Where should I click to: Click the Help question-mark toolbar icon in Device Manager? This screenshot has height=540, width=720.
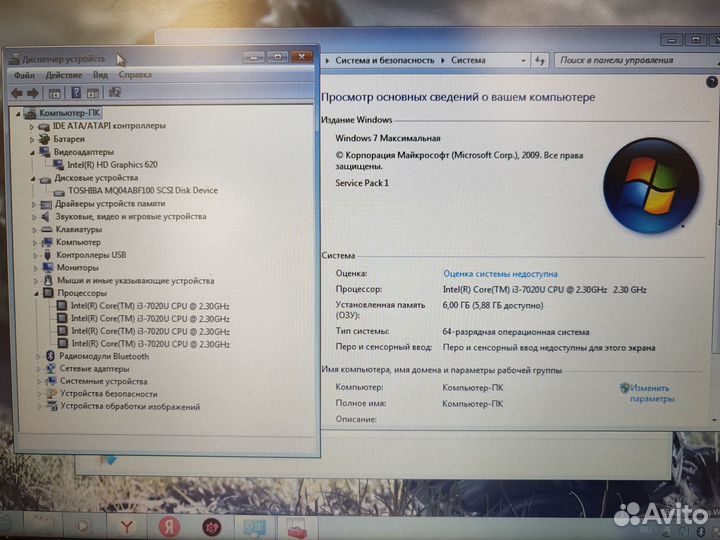(x=76, y=93)
